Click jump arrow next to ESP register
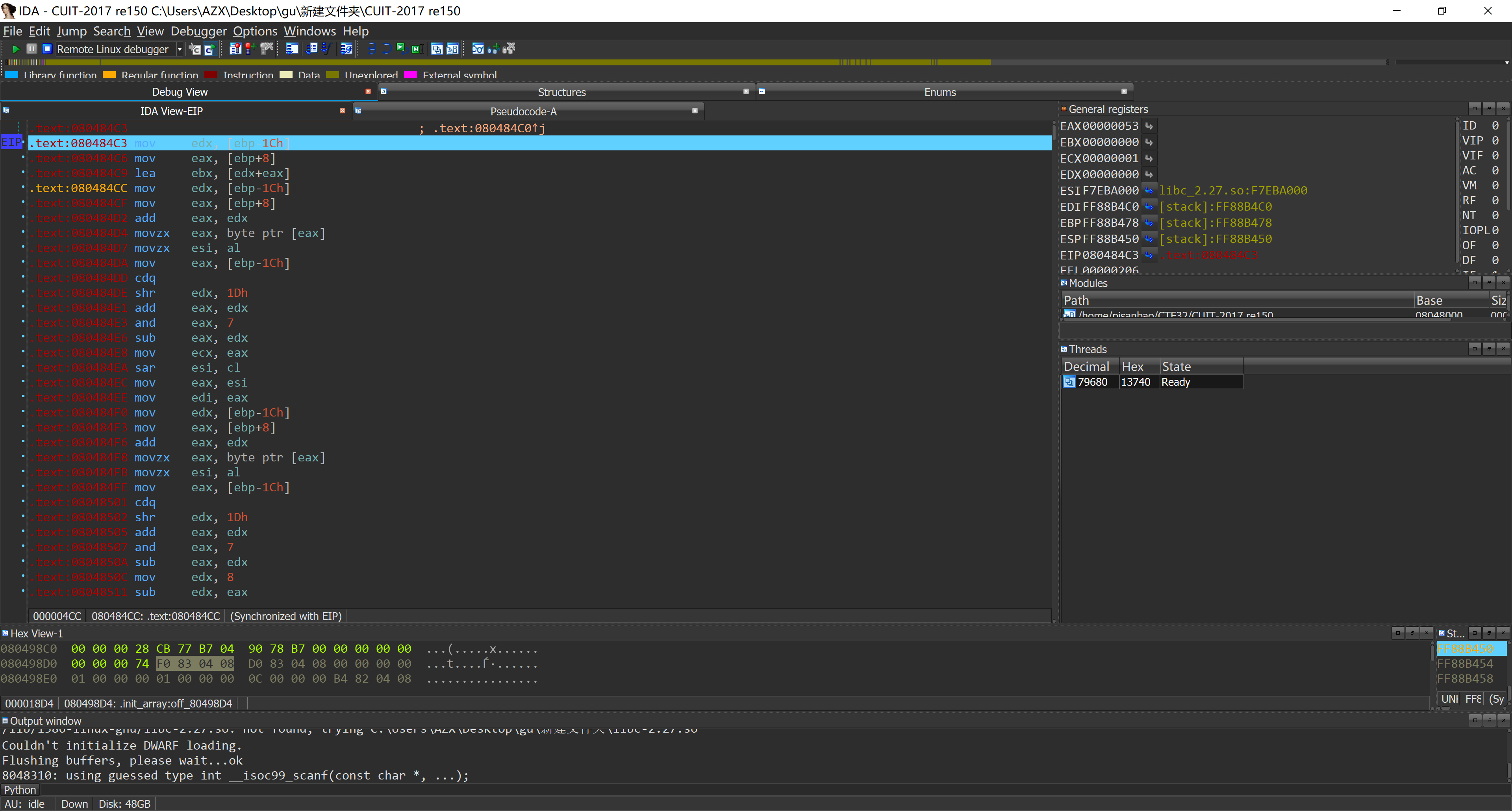 click(1149, 239)
